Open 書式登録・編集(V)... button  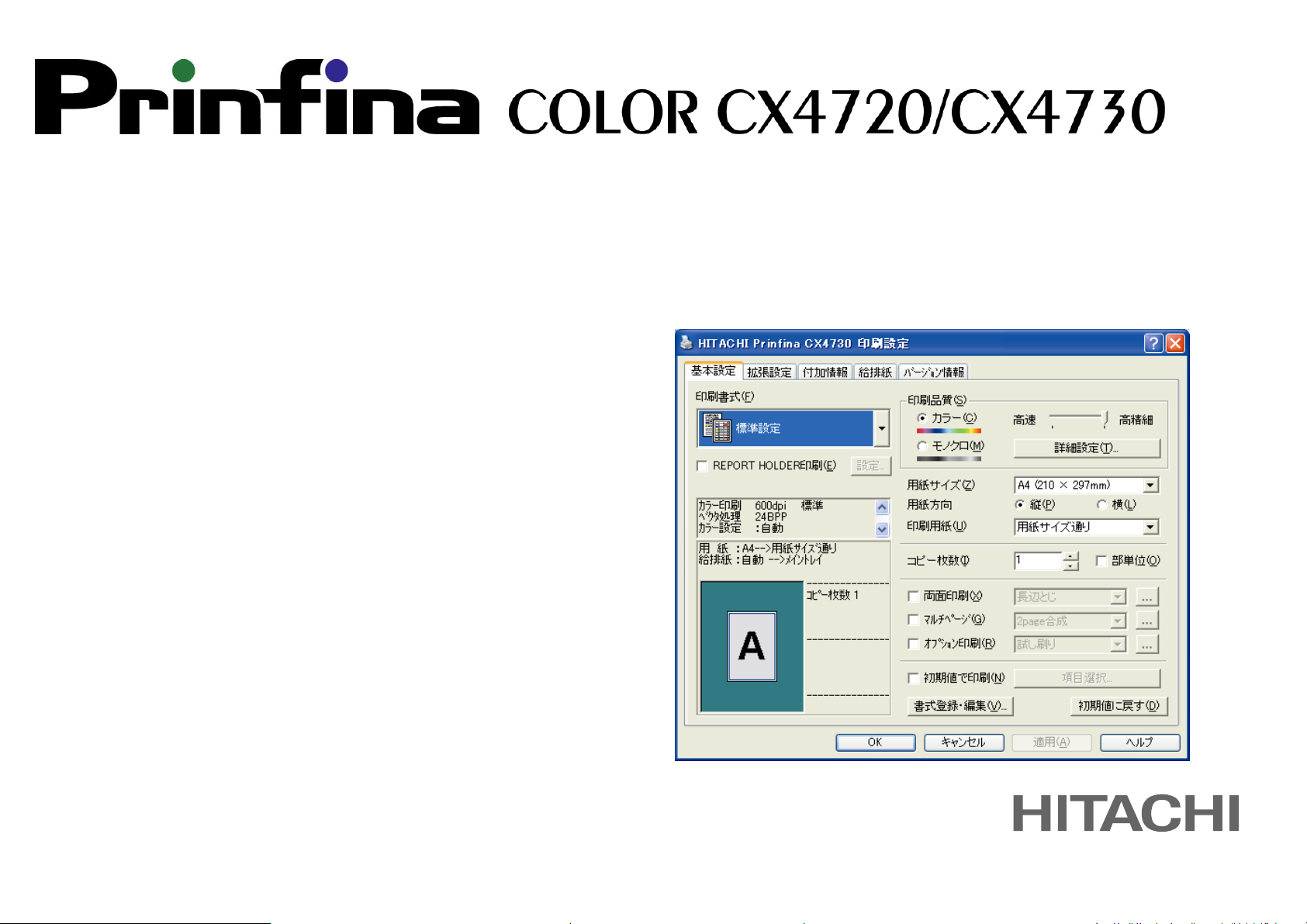pos(960,706)
